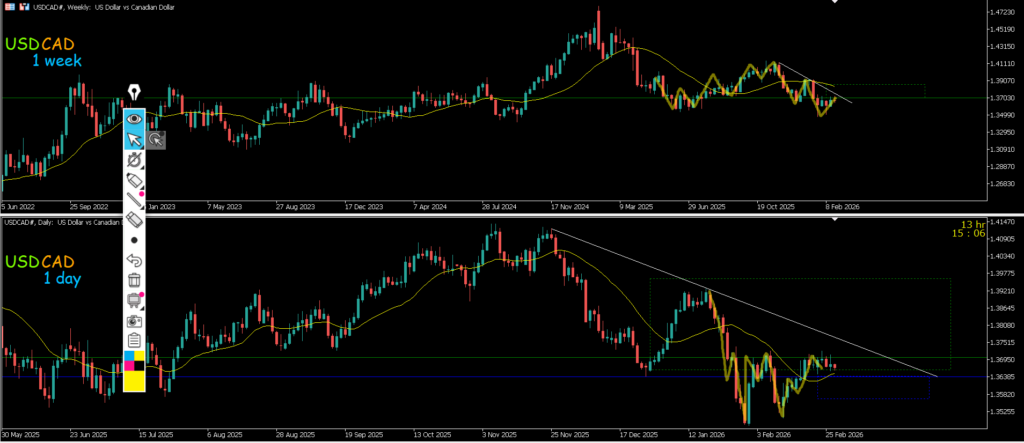This screenshot has width=1024, height=443.
Task: Pick the cyan color swatch
Action: (x=128, y=356)
